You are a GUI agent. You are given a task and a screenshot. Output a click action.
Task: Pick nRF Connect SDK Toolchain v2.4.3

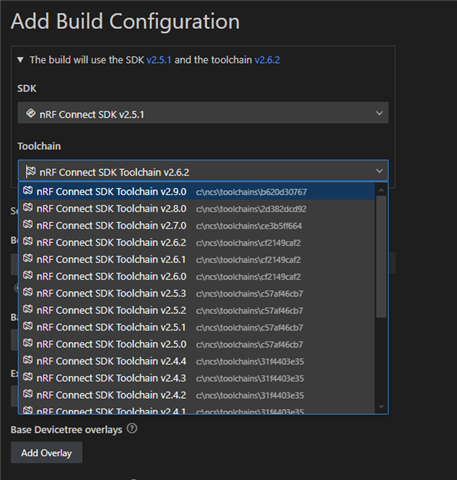click(197, 379)
